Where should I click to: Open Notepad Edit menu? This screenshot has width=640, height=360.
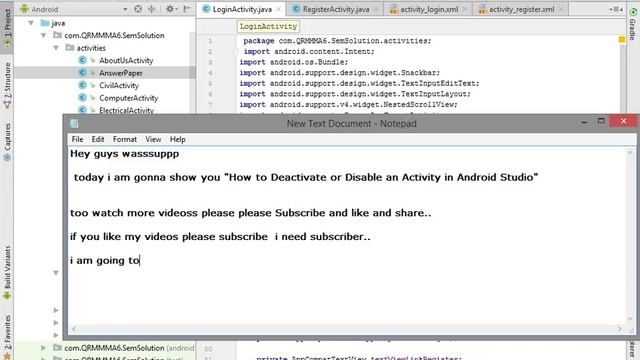point(98,140)
